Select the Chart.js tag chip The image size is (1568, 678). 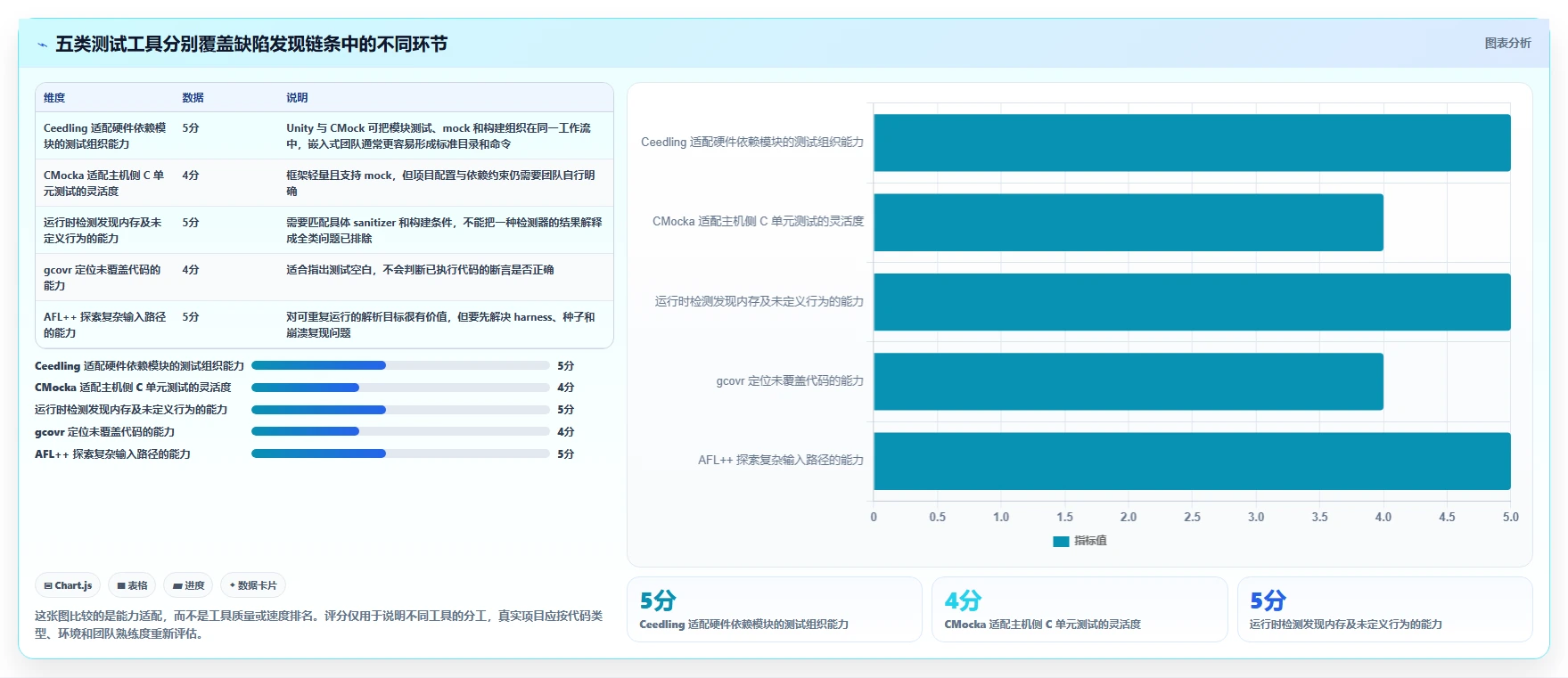68,585
